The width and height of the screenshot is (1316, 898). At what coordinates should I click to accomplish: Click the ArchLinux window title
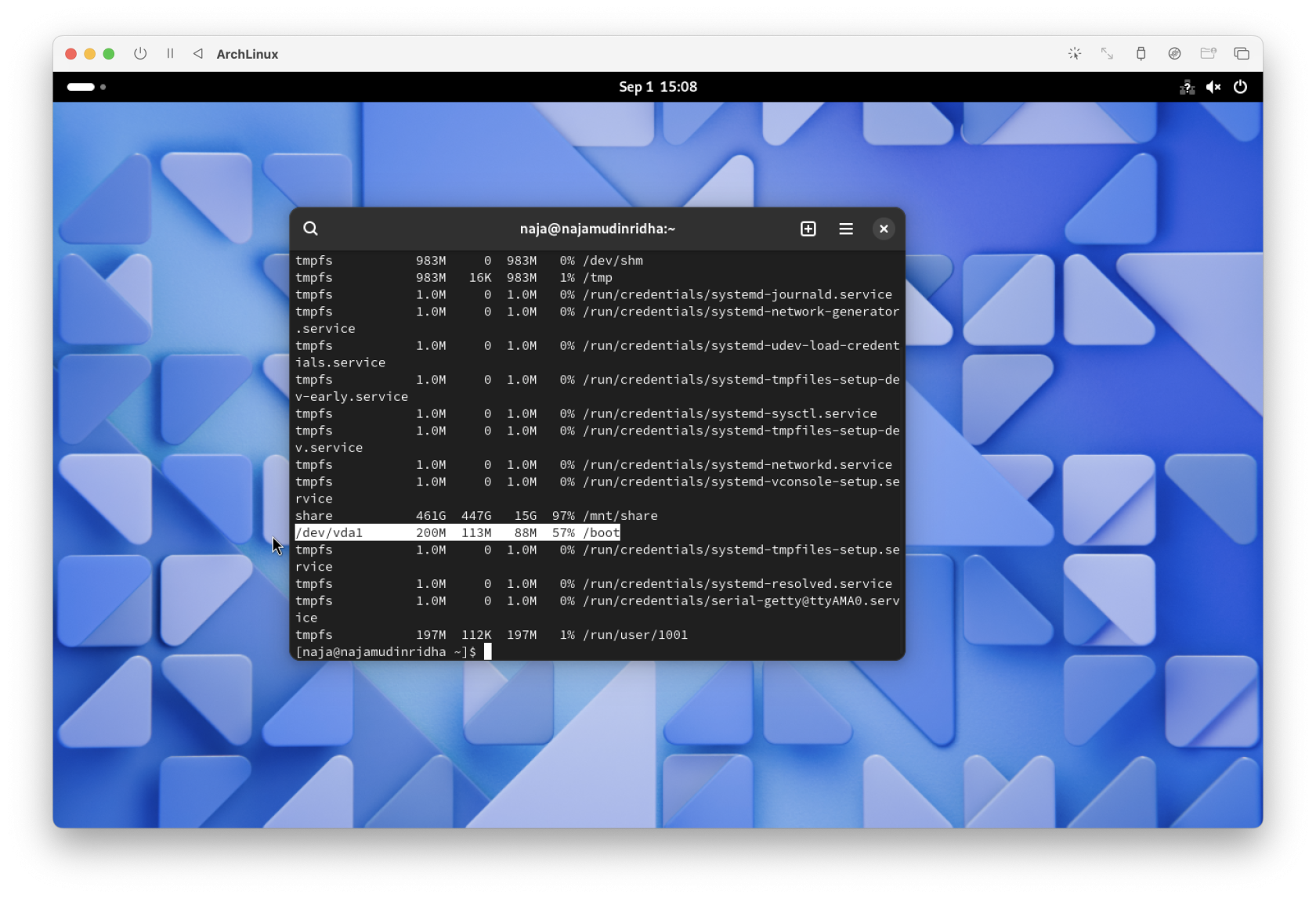tap(248, 54)
